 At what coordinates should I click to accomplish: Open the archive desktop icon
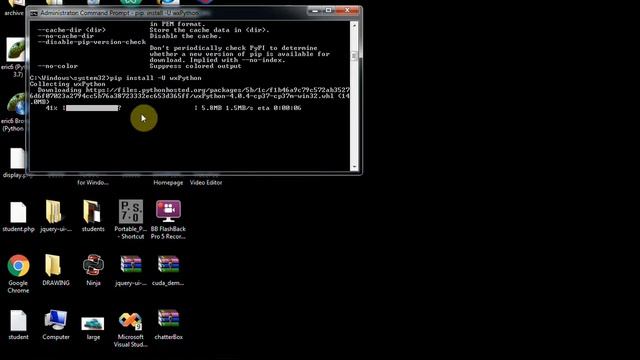click(x=16, y=4)
